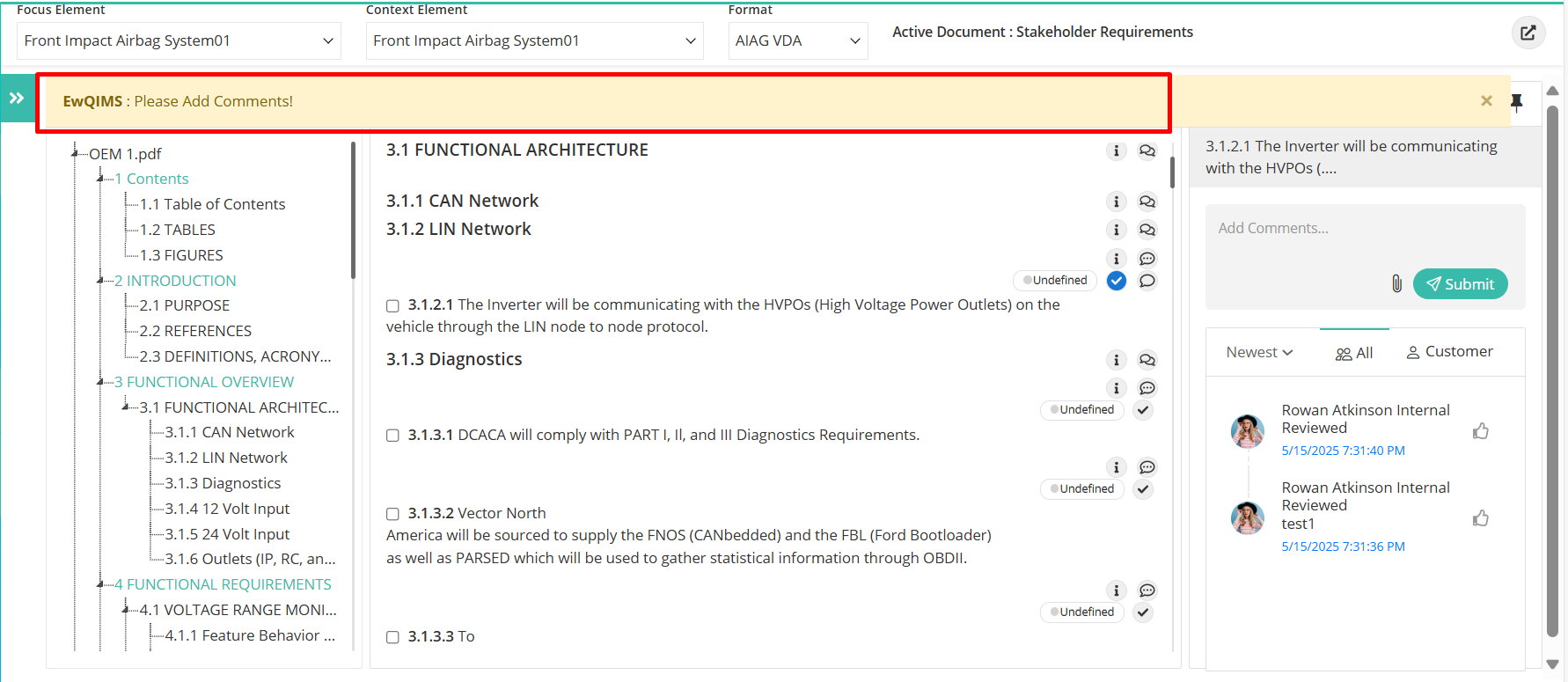Open the Context Element dropdown

[534, 41]
